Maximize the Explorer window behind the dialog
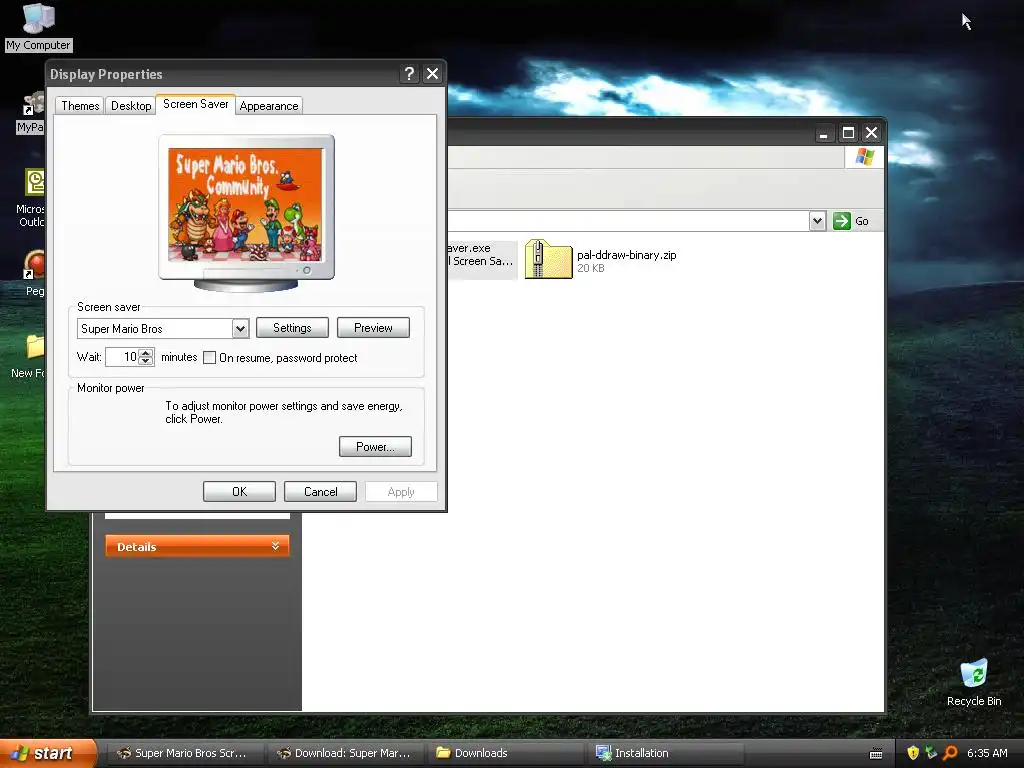 (848, 133)
